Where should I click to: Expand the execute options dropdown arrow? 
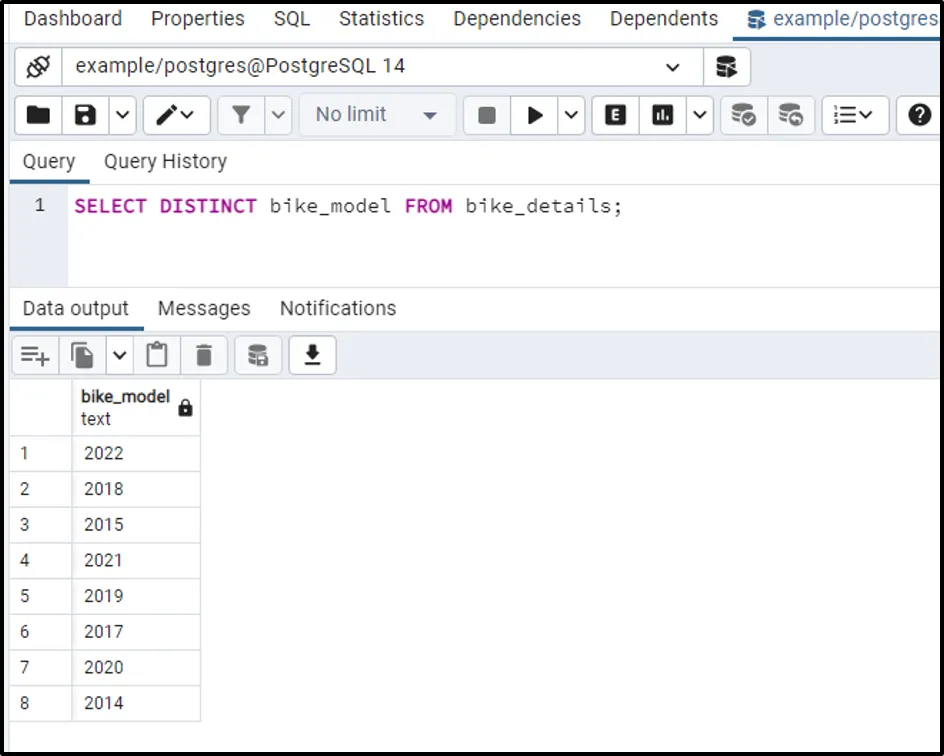click(572, 115)
